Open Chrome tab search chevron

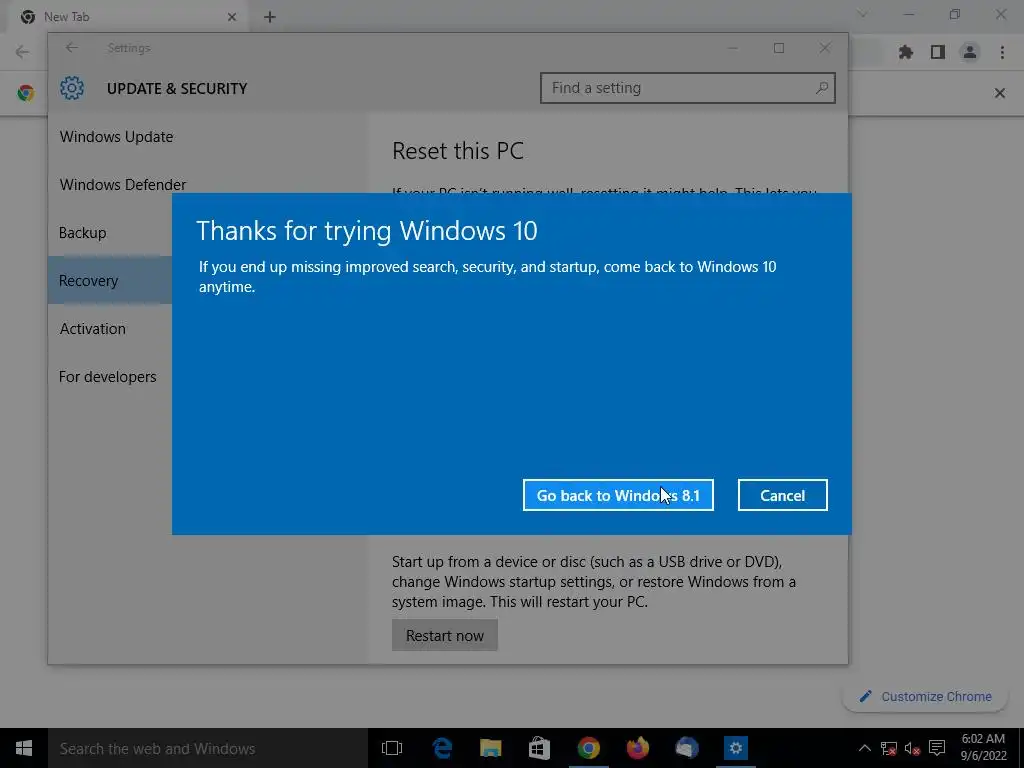coord(862,14)
